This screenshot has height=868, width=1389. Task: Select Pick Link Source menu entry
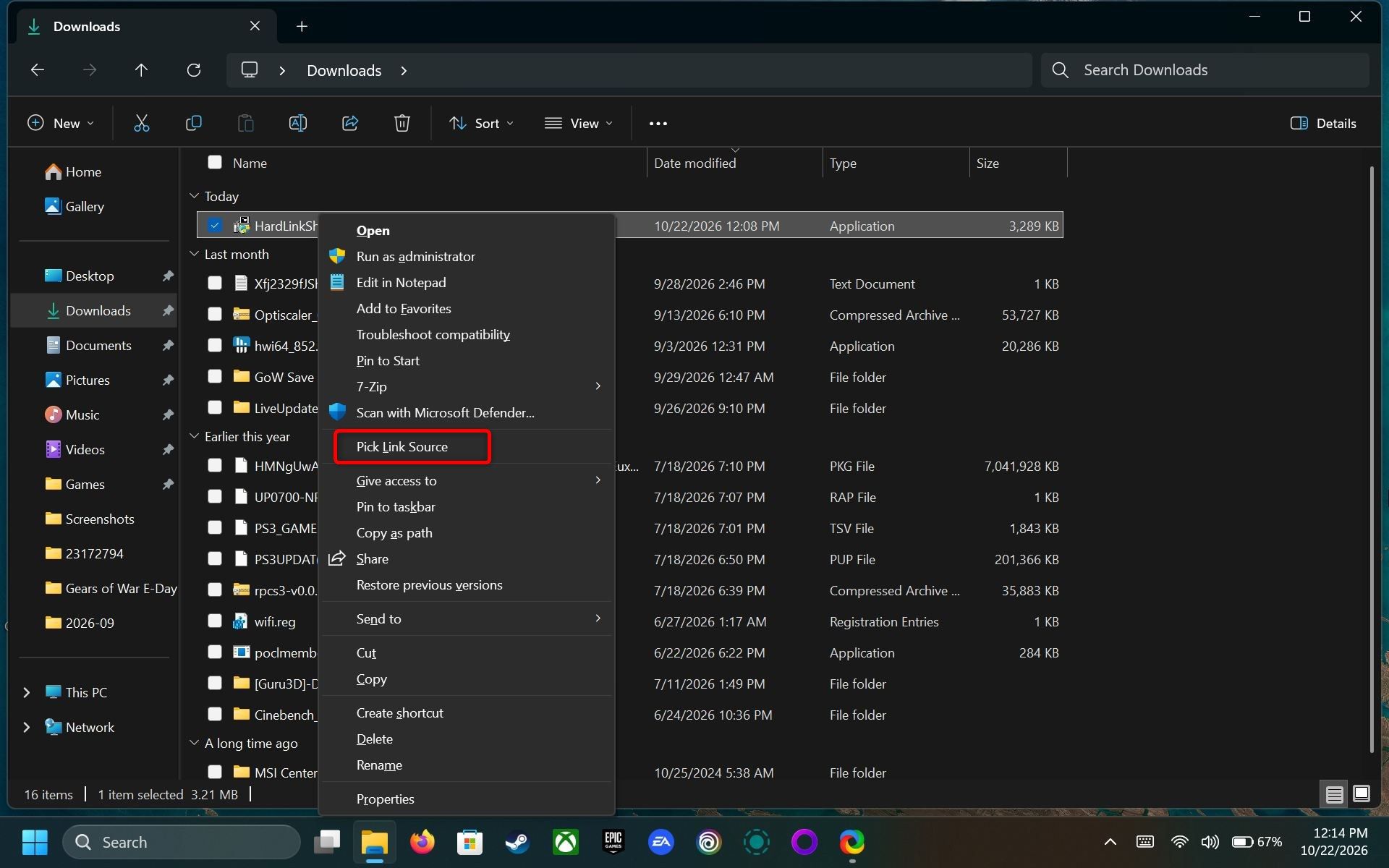tap(467, 446)
